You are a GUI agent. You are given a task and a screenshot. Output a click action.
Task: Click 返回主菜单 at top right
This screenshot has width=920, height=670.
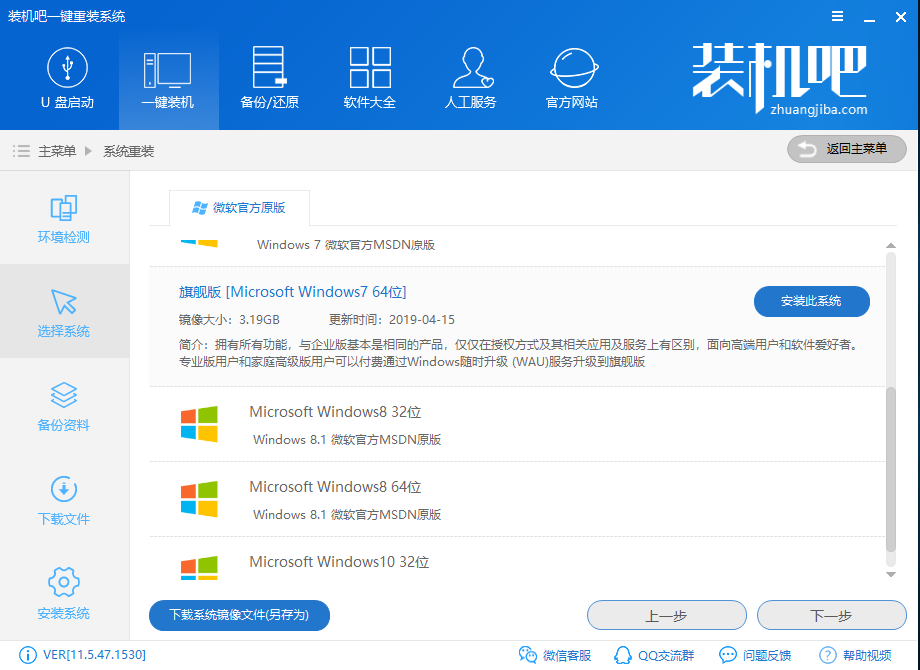coord(846,148)
